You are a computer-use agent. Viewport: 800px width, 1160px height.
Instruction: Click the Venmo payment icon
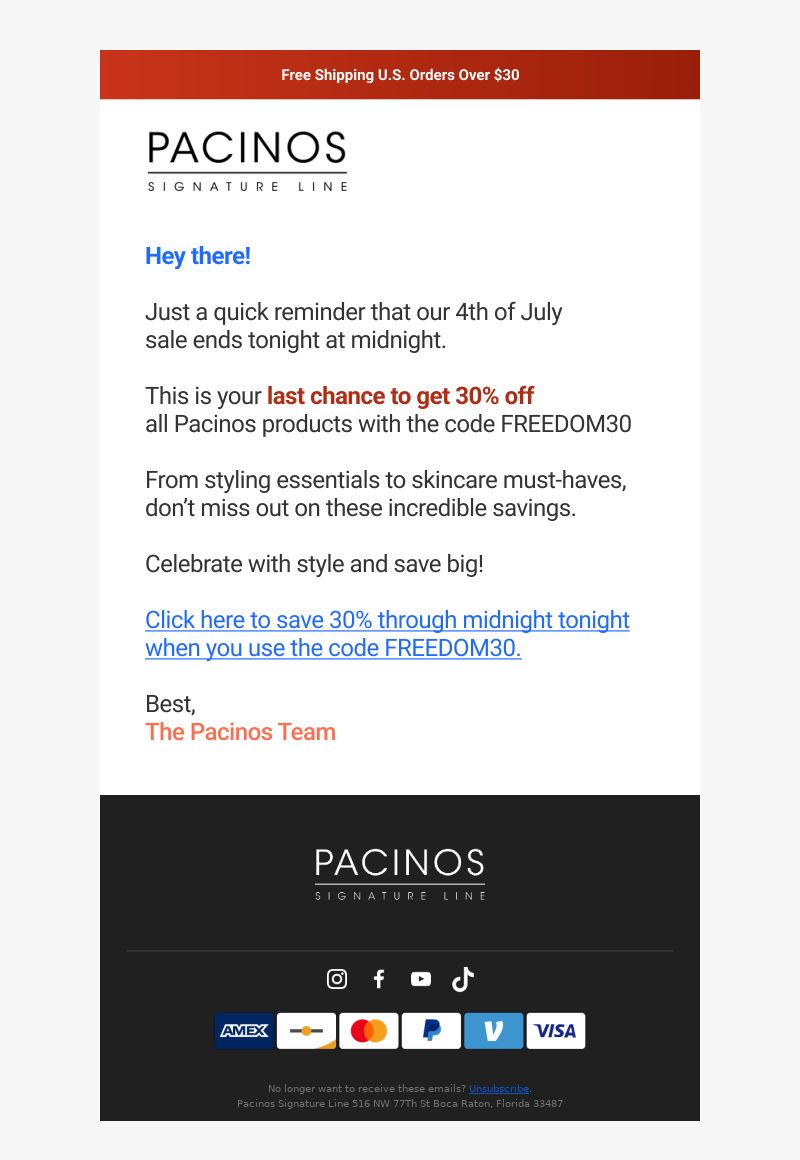pos(494,1031)
